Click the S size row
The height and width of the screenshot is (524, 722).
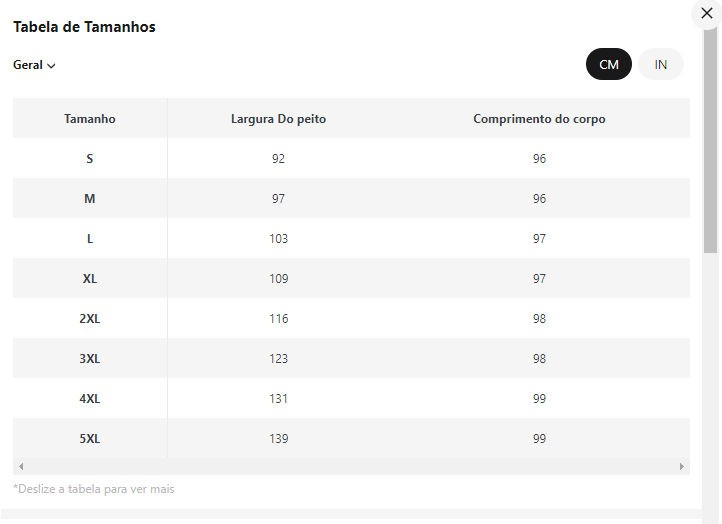pyautogui.click(x=90, y=159)
